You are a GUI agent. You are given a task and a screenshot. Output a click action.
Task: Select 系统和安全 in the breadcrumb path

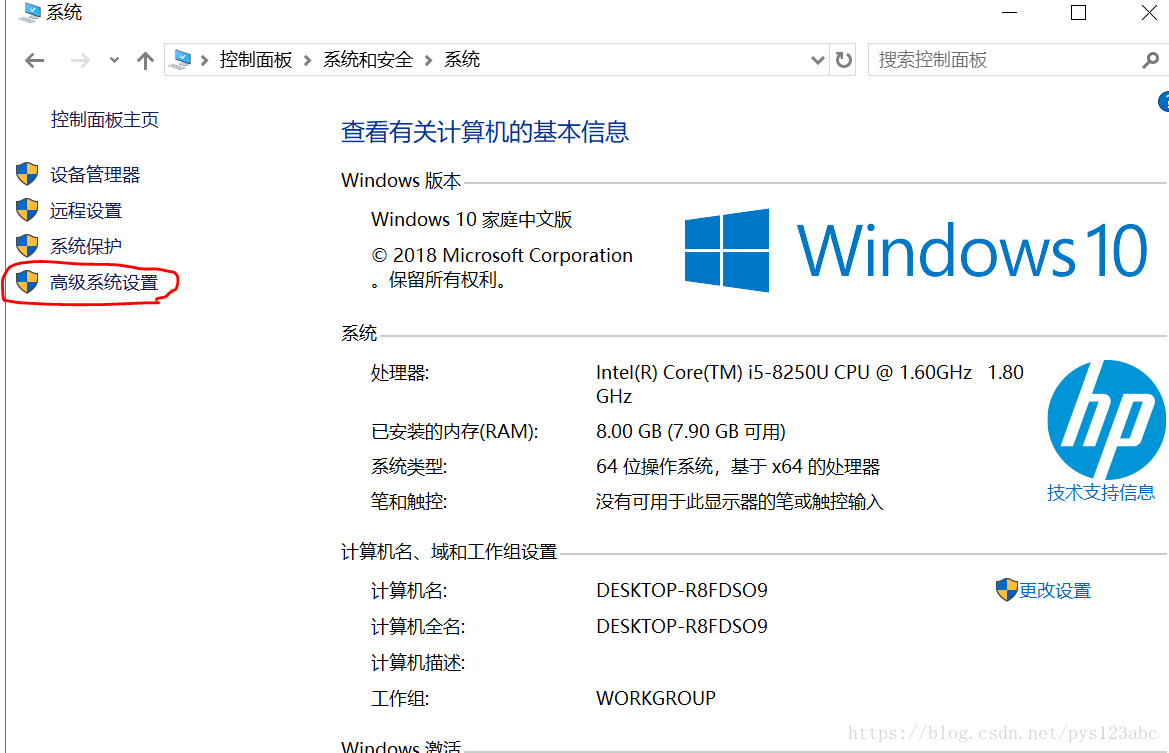tap(368, 60)
